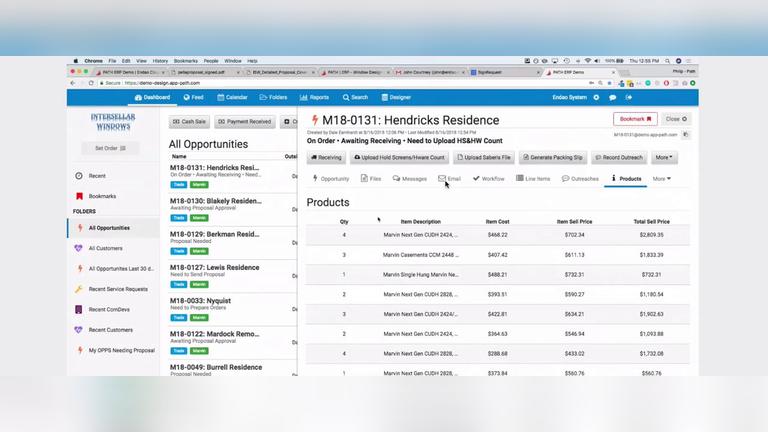
Task: Click the sign-out icon in the top bar
Action: [629, 97]
